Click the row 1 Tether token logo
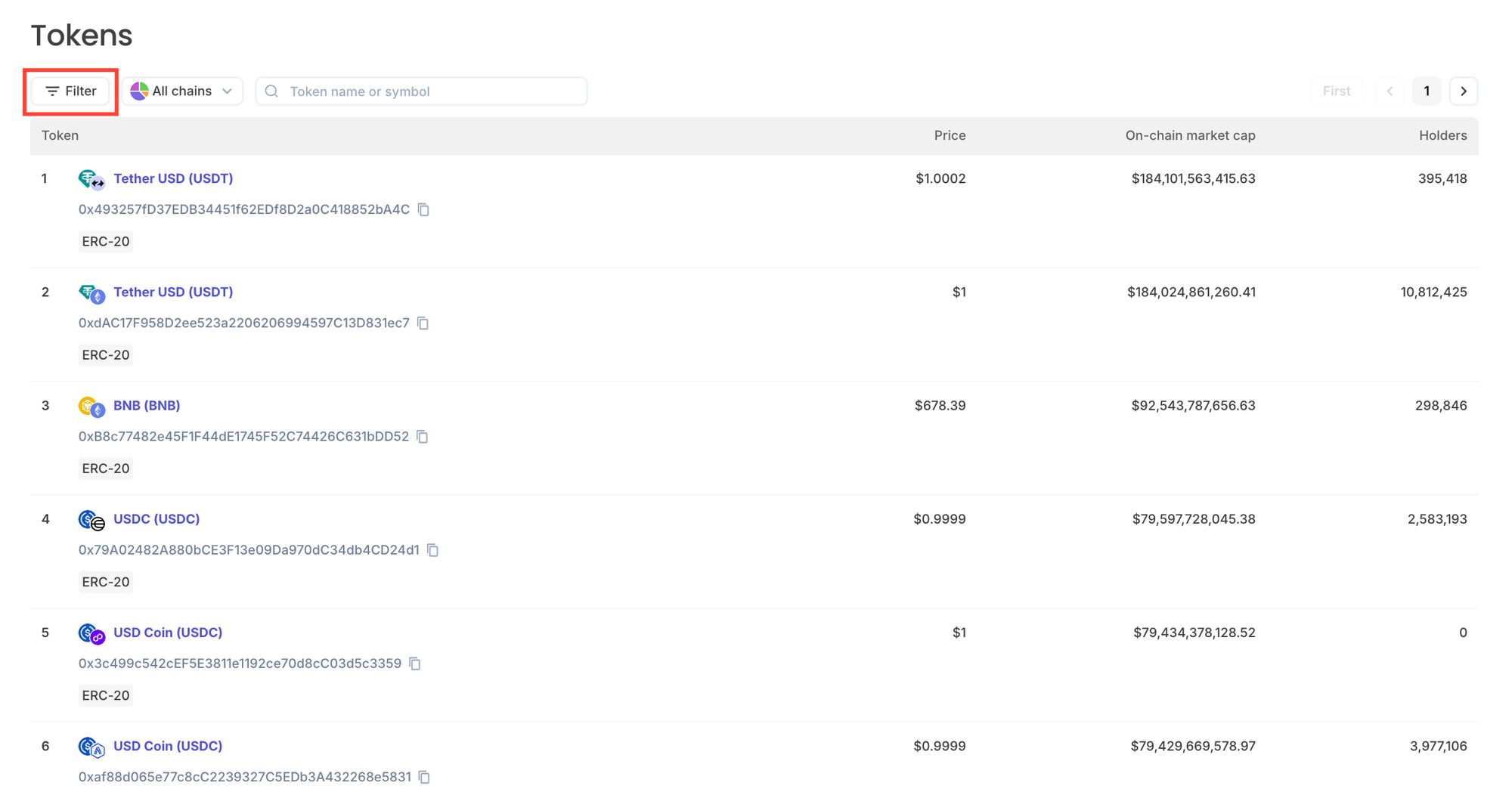The image size is (1512, 798). tap(91, 179)
